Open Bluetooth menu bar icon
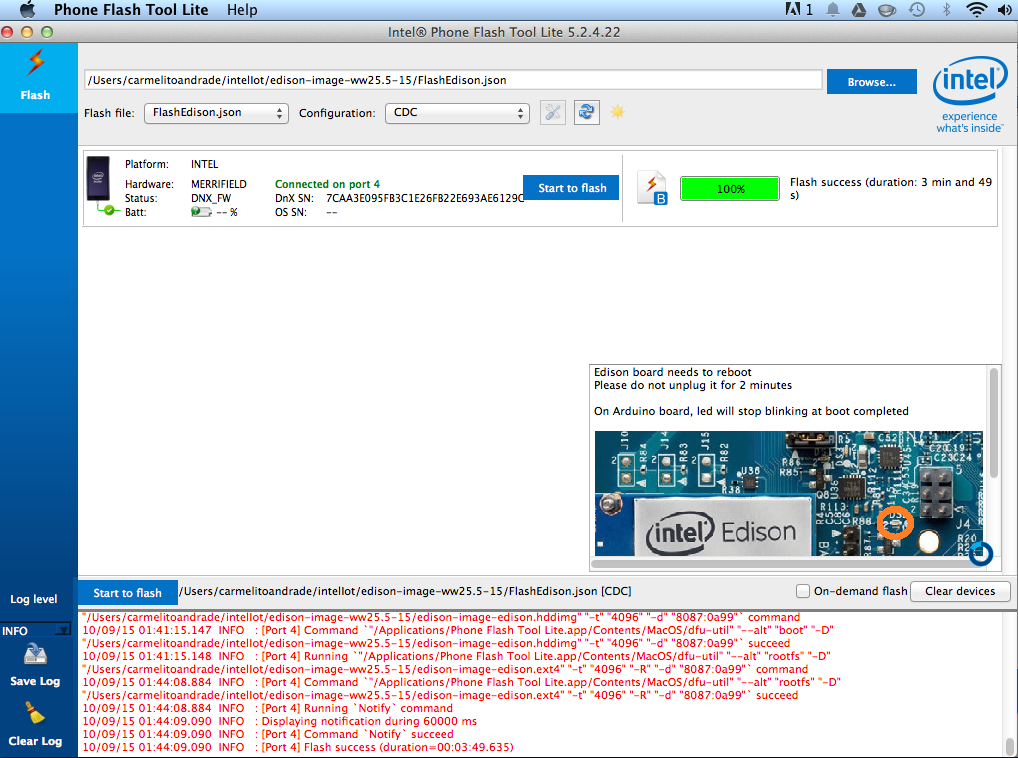 click(x=947, y=10)
